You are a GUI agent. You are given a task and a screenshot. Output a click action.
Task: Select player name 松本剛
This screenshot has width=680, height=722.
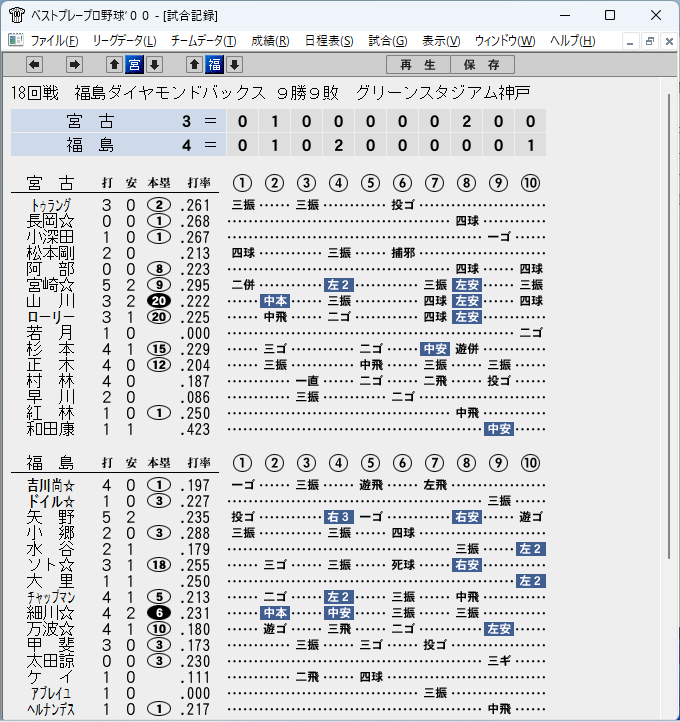click(x=51, y=253)
